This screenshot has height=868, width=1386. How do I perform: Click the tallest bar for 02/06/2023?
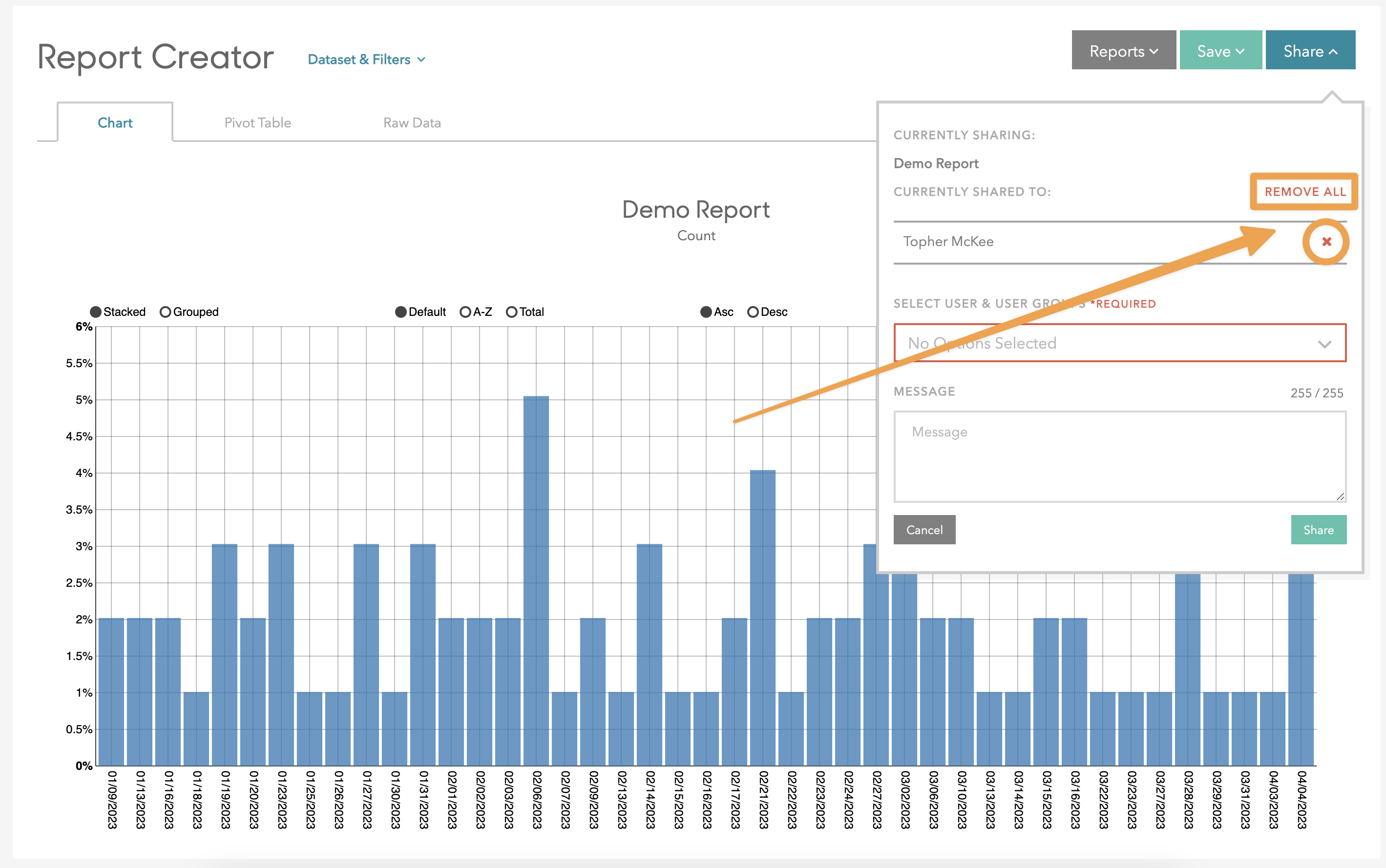click(536, 580)
